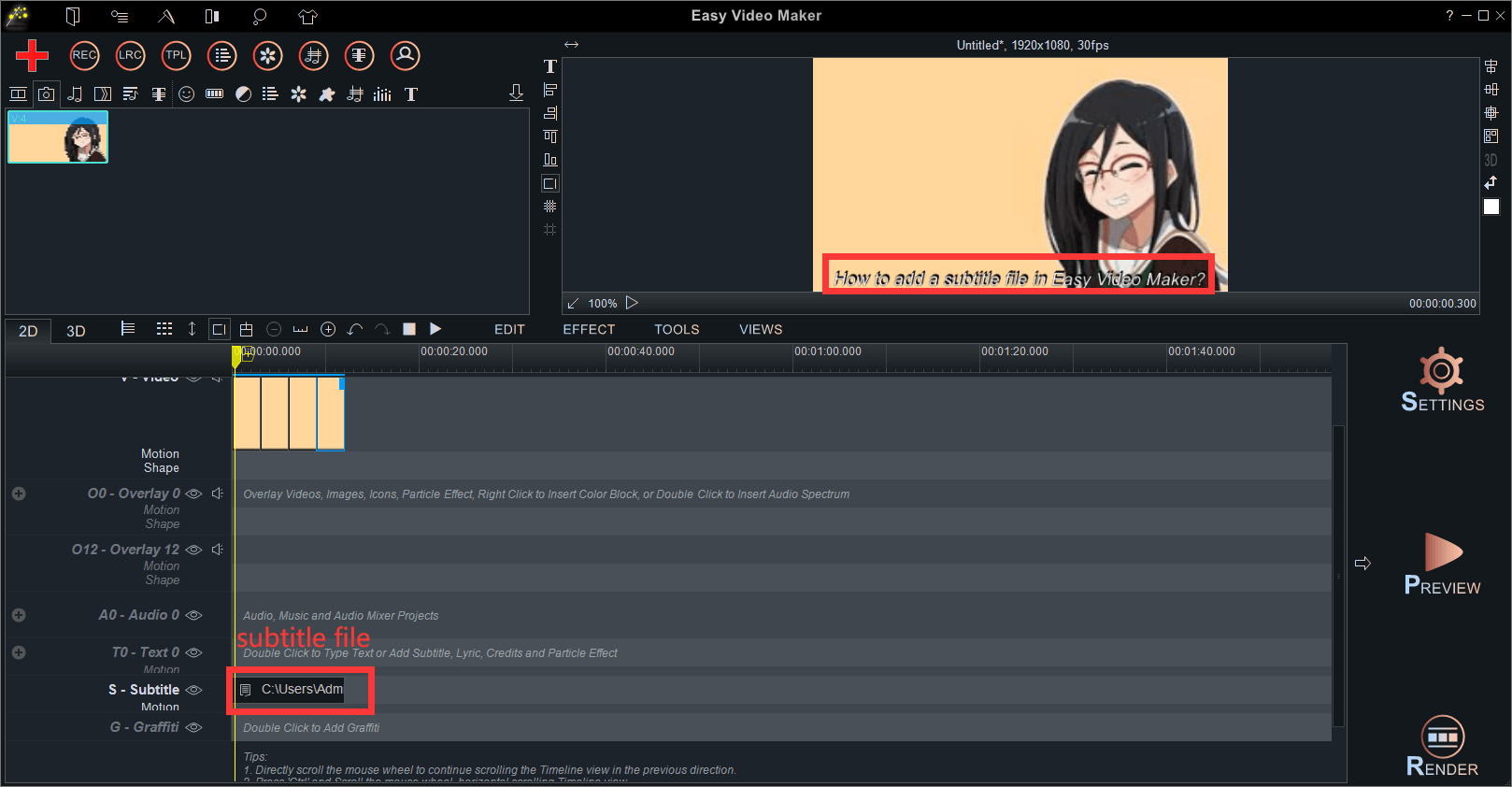Viewport: 1512px width, 787px height.
Task: Open the round flower particle effect tool
Action: click(x=267, y=55)
